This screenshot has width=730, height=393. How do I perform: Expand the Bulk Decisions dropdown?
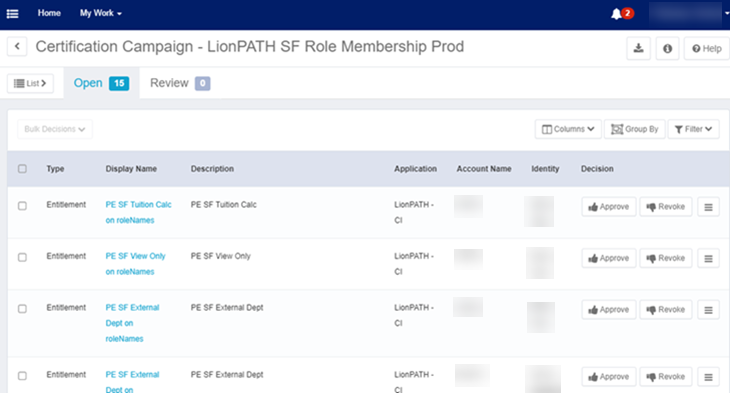coord(55,129)
